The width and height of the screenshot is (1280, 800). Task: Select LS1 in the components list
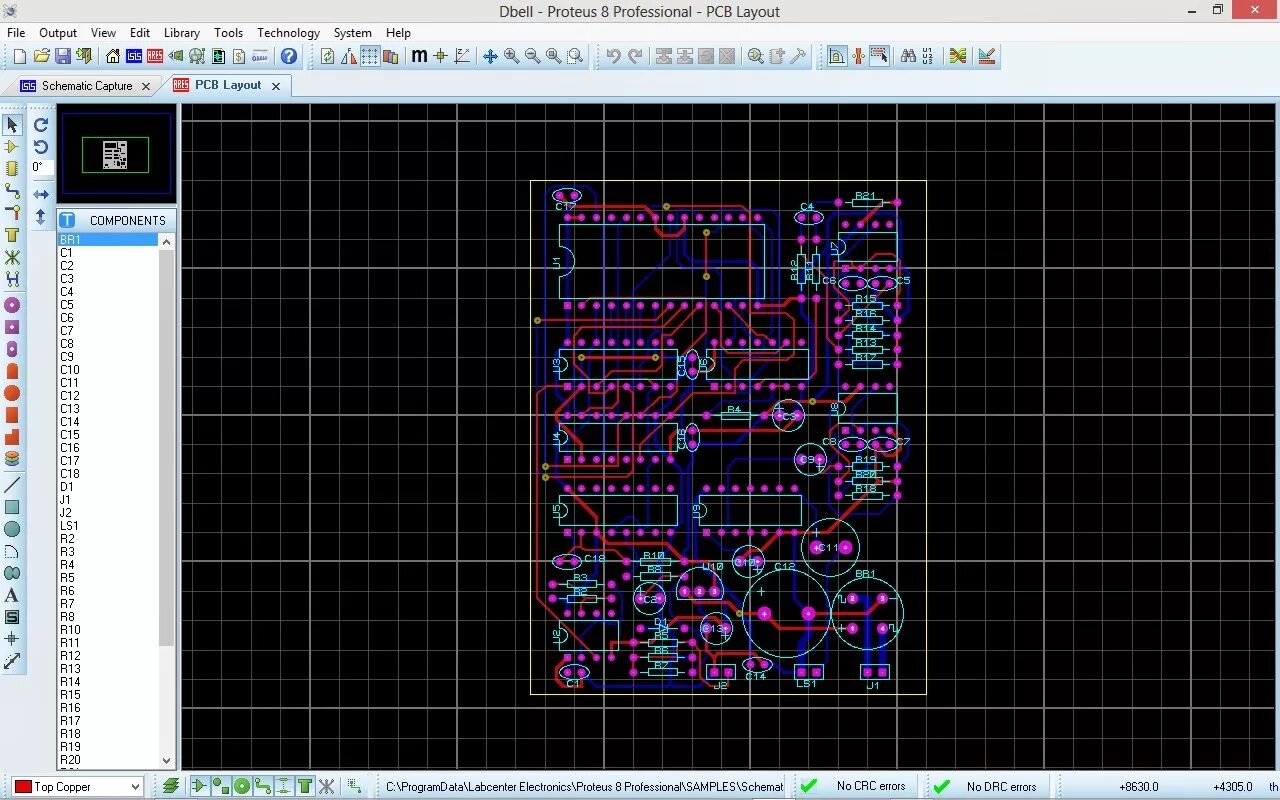click(108, 526)
